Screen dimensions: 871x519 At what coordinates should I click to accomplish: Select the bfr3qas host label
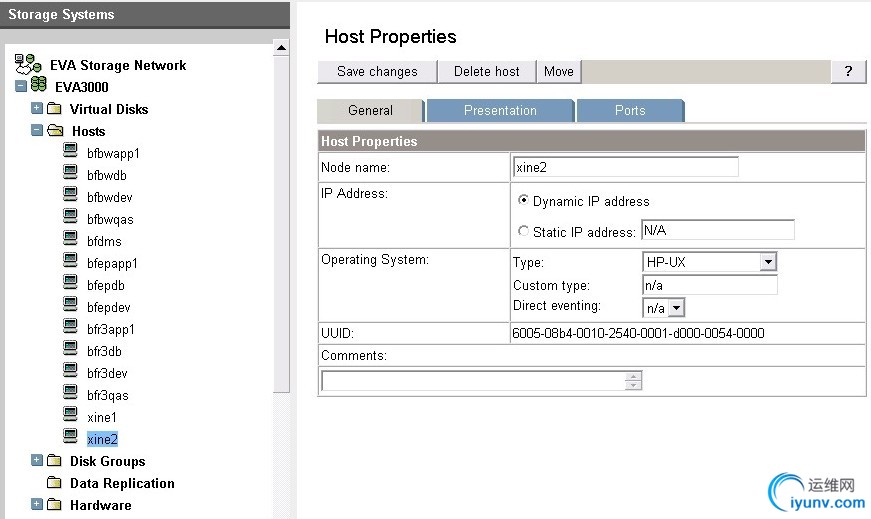[x=108, y=395]
